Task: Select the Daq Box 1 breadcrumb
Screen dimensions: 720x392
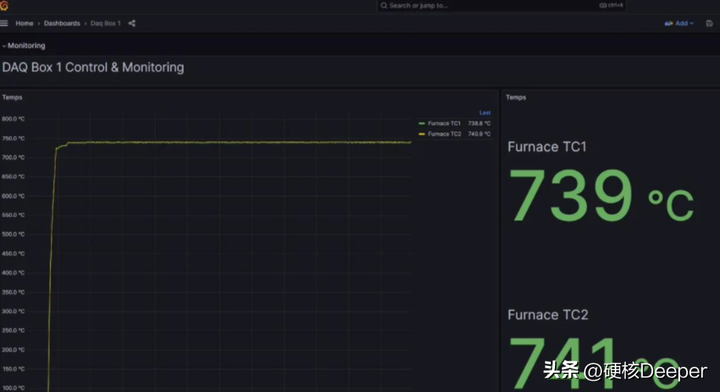Action: (x=106, y=23)
